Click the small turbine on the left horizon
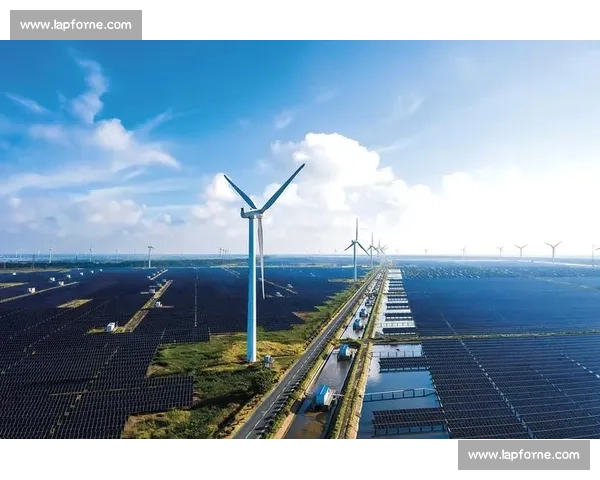 (150, 254)
